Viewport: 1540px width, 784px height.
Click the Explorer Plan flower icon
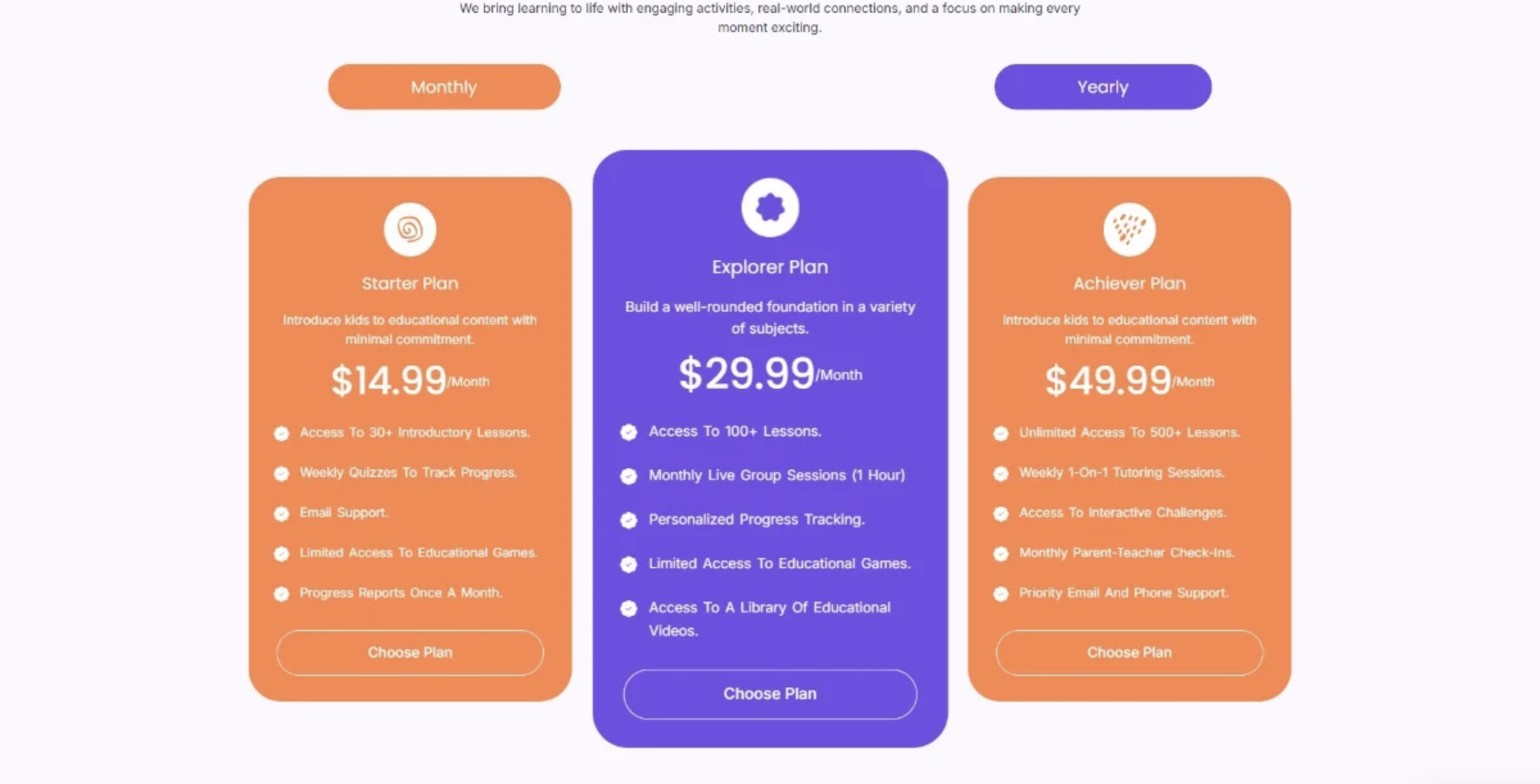(x=770, y=207)
